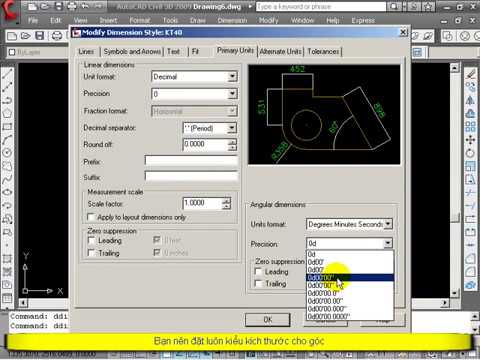Click the New drawing icon in toolbar
This screenshot has width=480, height=360.
coord(12,36)
